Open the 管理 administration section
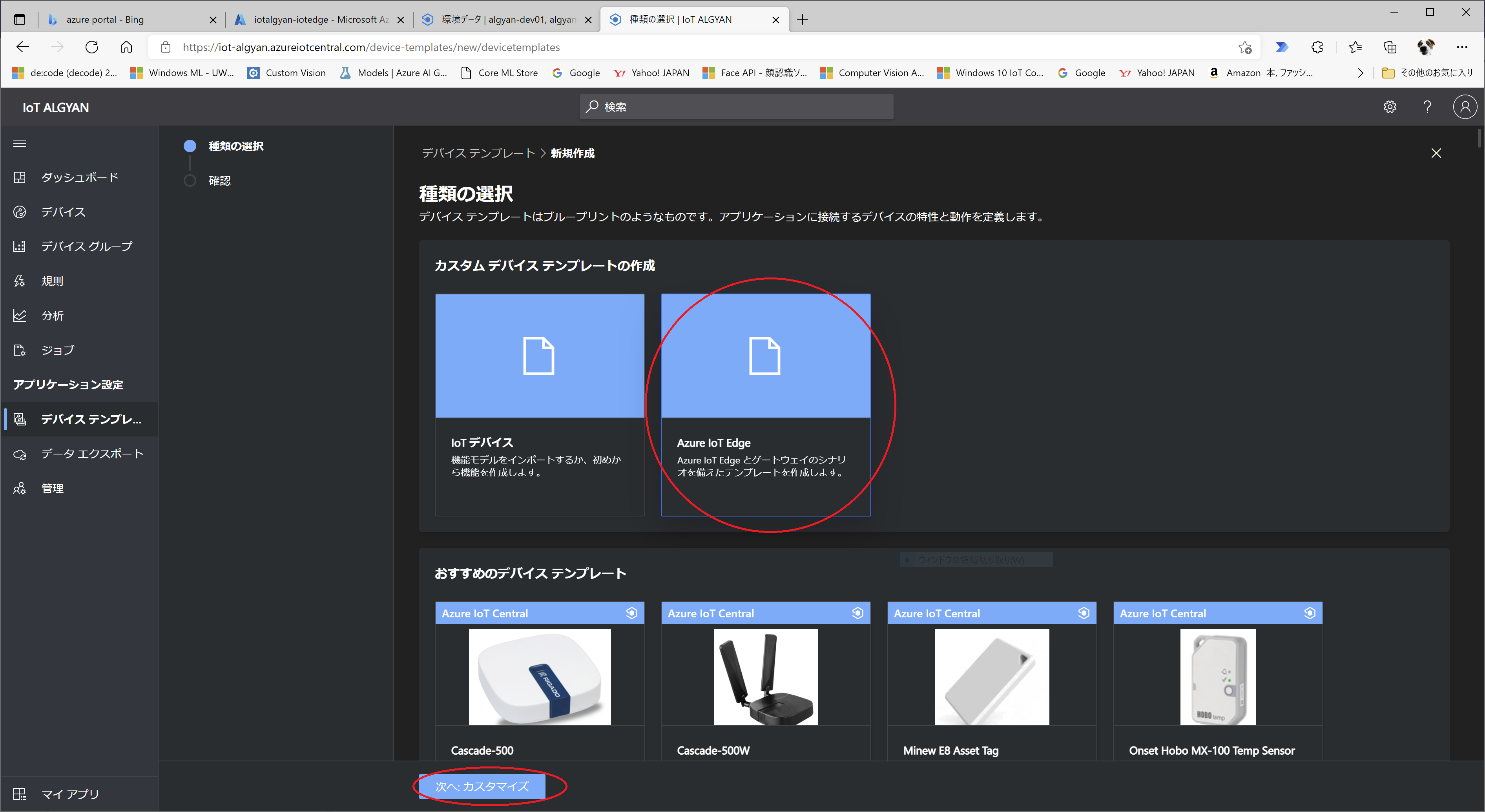 (52, 489)
